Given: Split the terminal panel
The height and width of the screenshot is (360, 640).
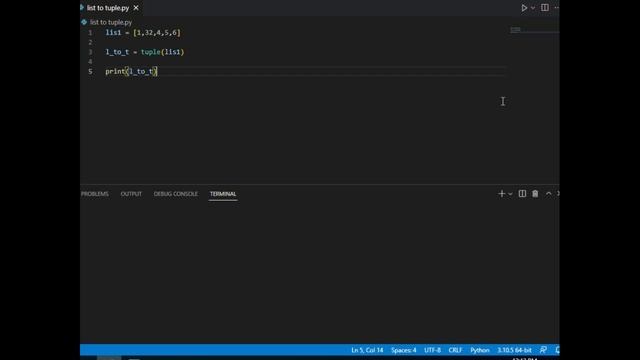Looking at the screenshot, I should pos(522,193).
